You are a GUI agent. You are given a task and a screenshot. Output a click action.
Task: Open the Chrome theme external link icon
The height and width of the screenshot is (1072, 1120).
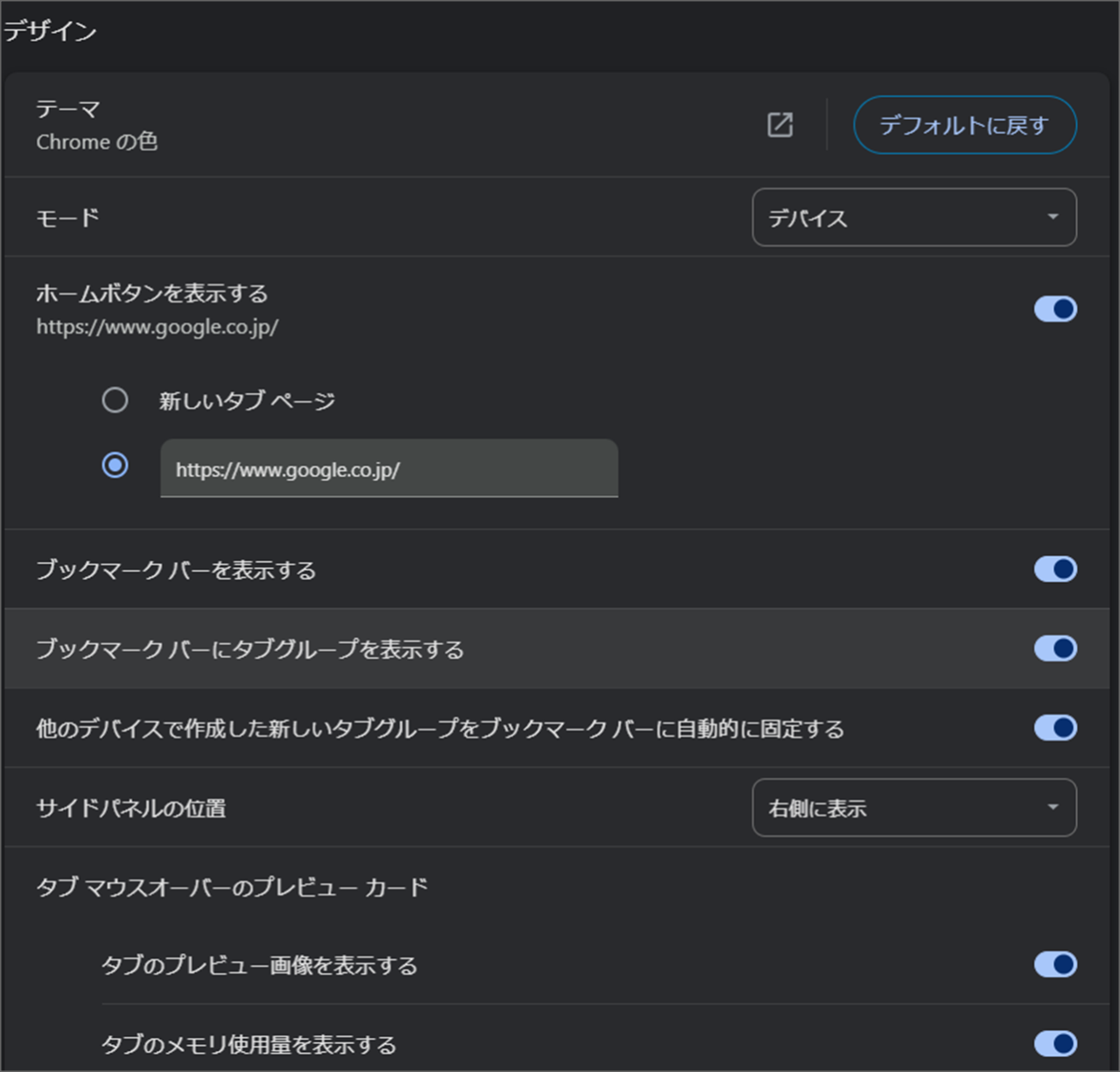(x=780, y=125)
